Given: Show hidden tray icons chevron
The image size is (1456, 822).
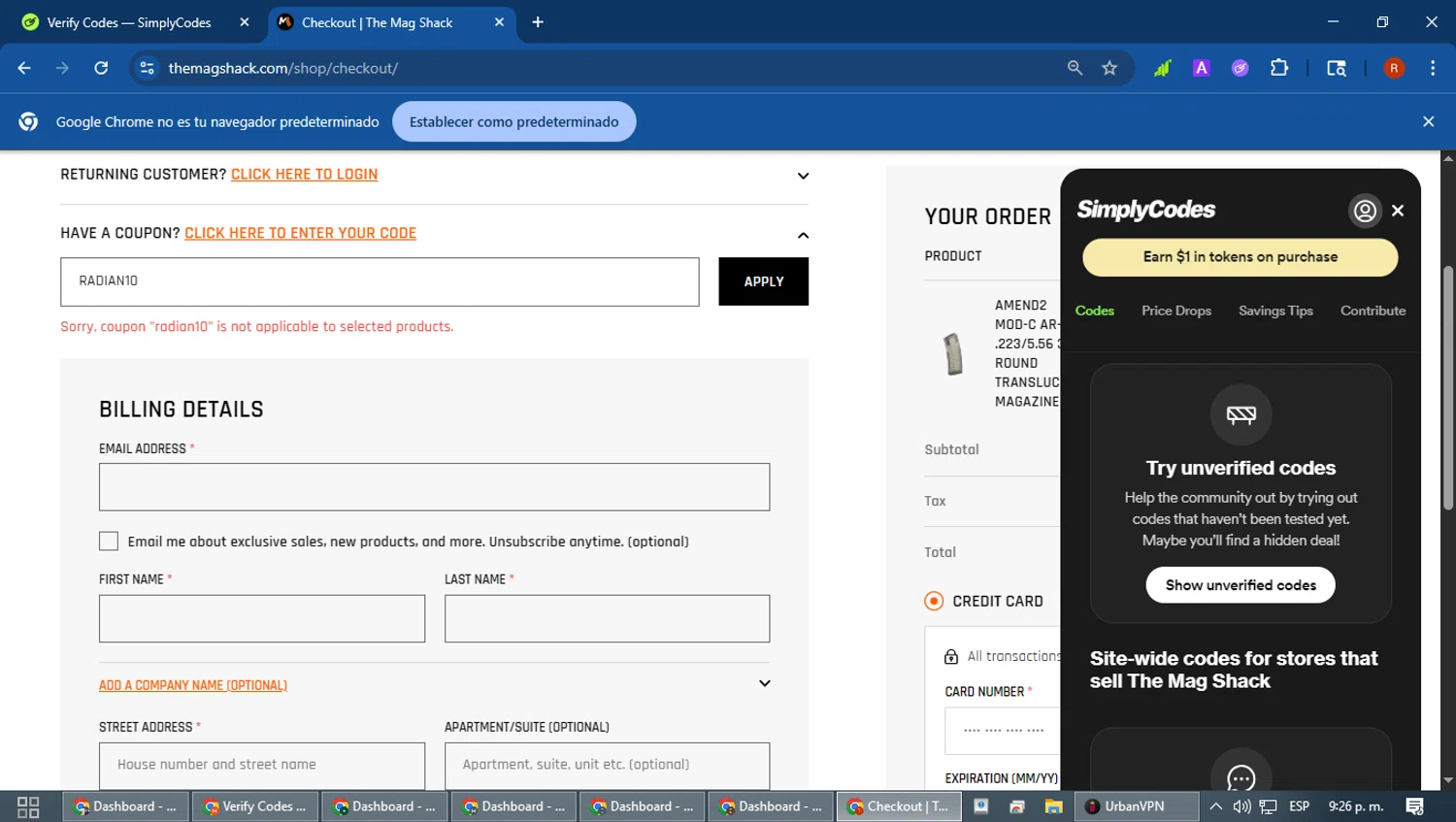Looking at the screenshot, I should 1215,806.
